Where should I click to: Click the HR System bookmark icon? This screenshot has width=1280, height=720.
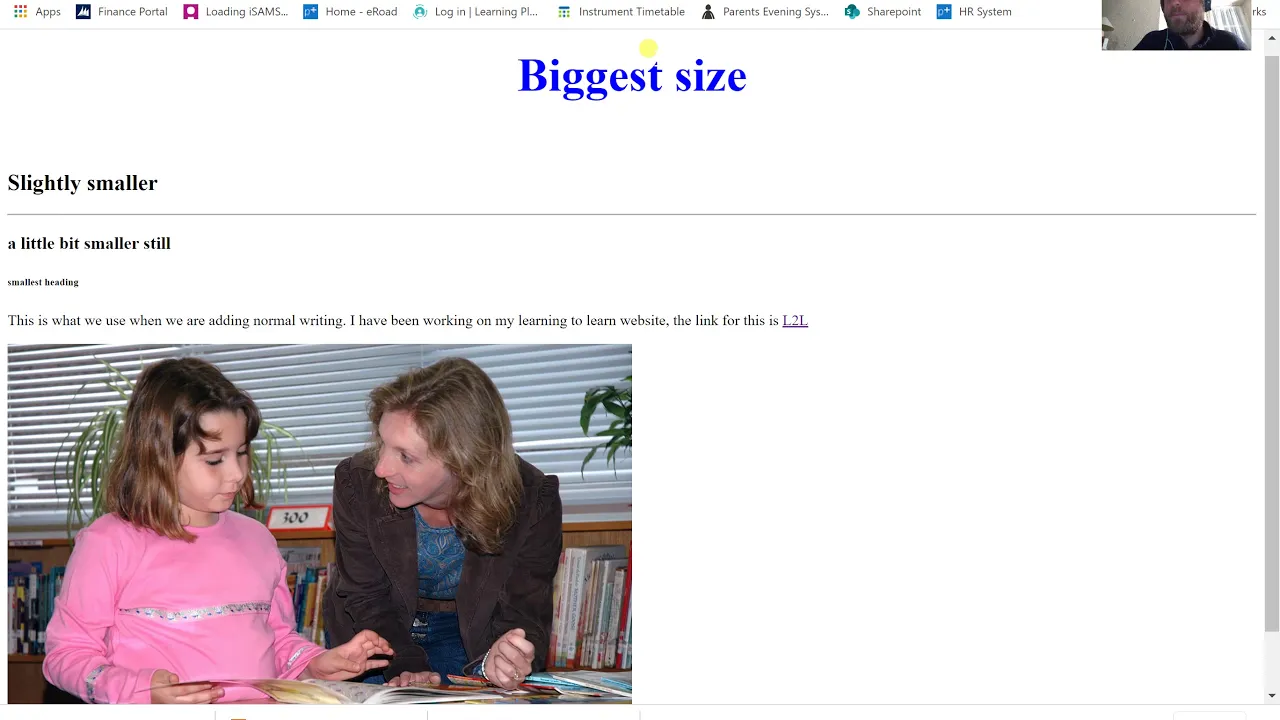pos(944,12)
